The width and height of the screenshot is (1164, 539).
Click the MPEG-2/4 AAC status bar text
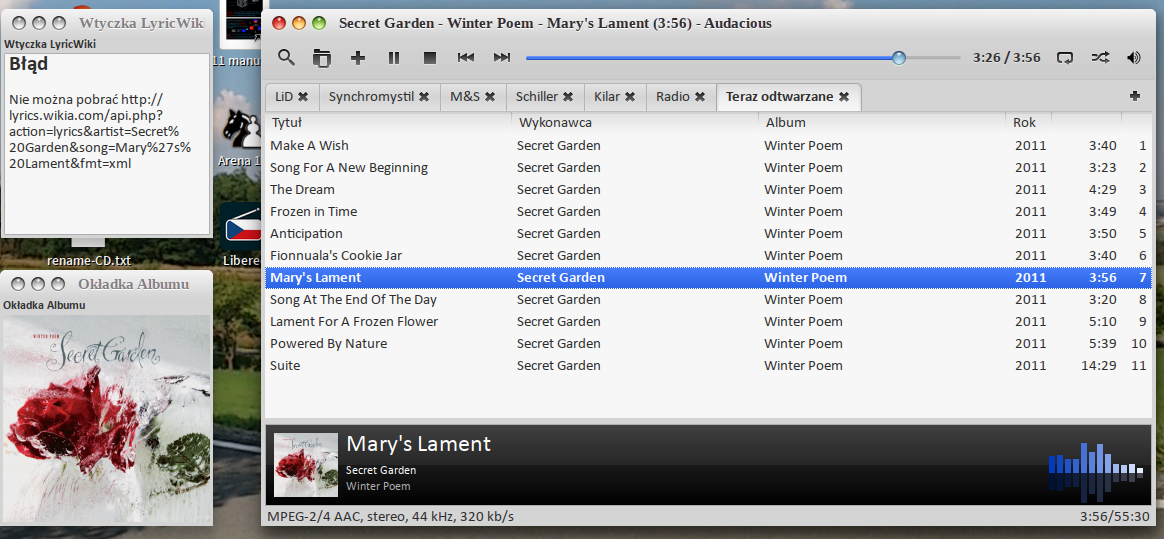(390, 517)
